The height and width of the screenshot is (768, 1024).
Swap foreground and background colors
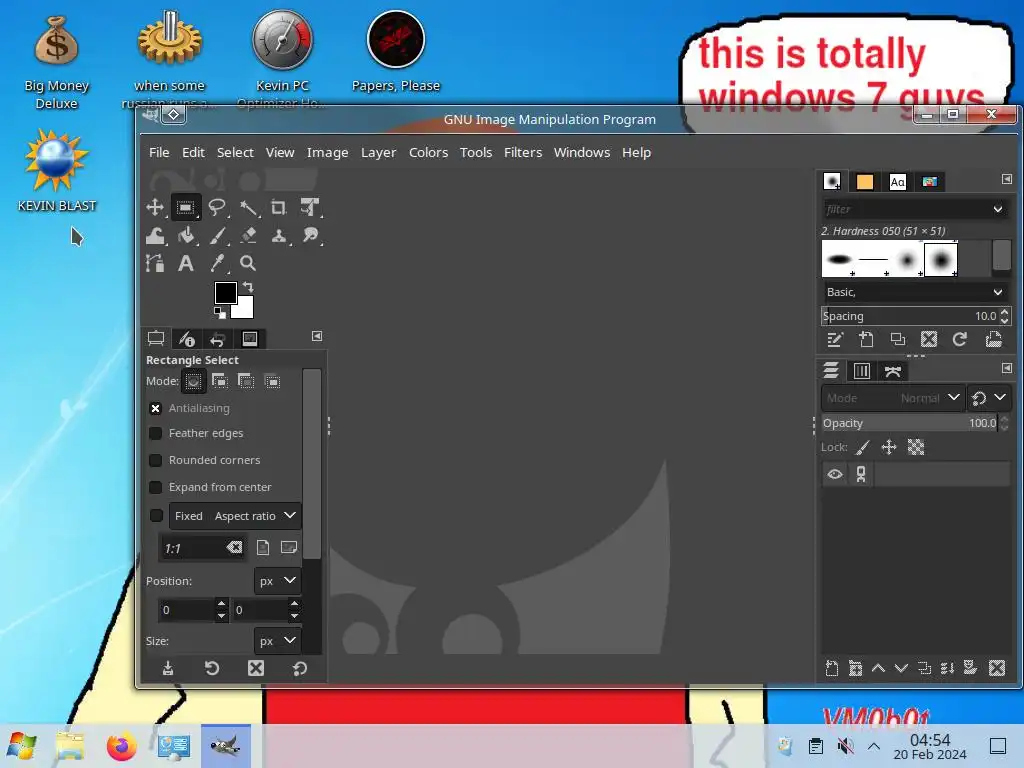click(248, 287)
